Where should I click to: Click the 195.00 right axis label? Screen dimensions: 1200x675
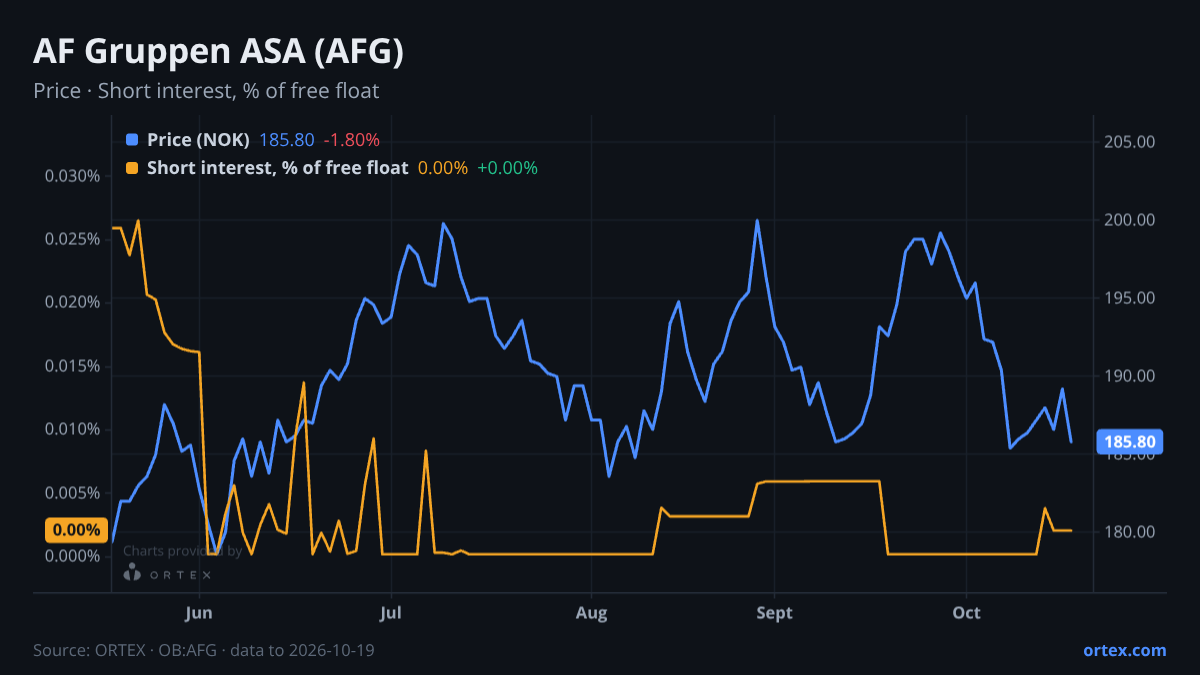(1129, 298)
